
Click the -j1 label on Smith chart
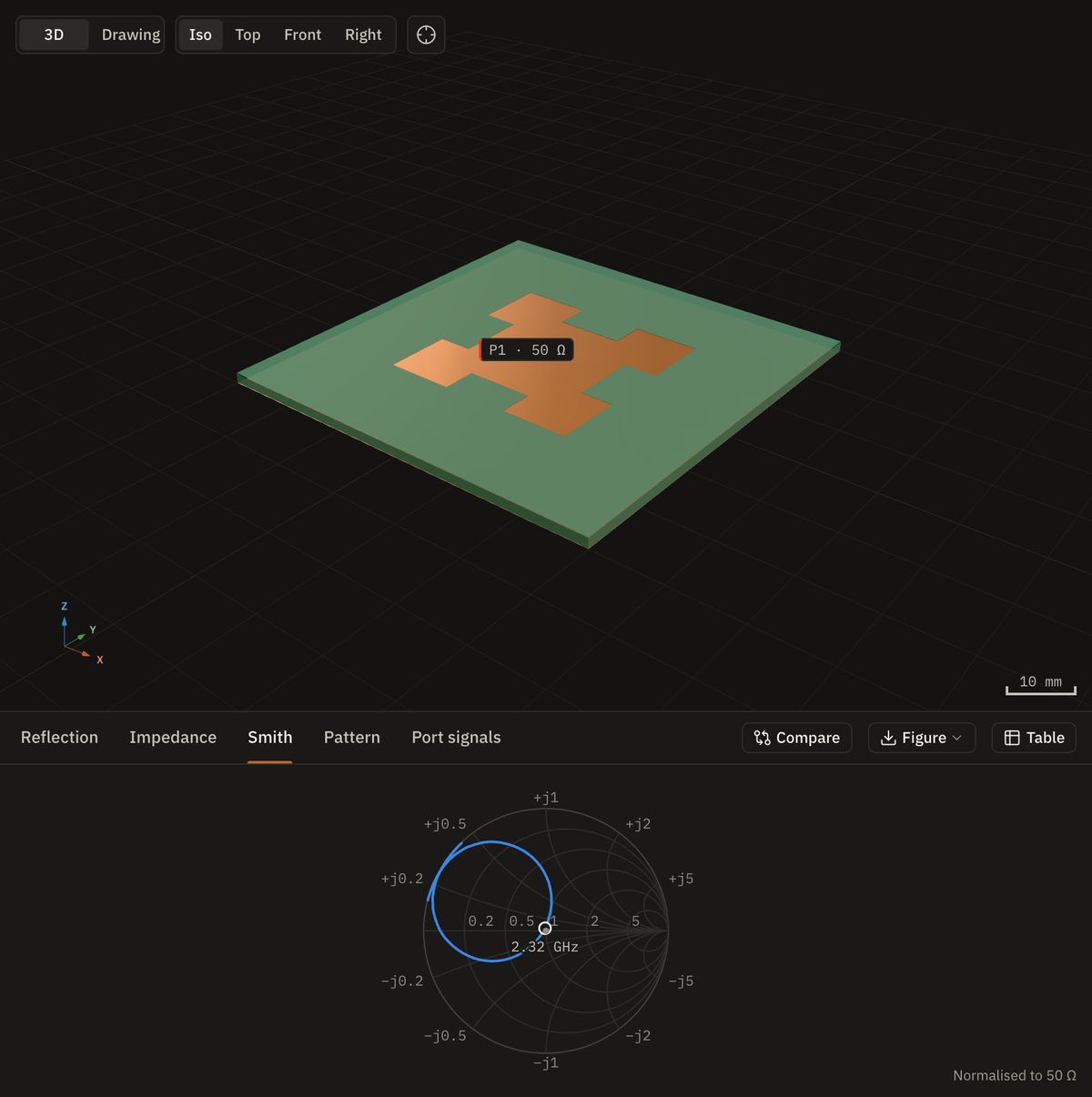(546, 1062)
